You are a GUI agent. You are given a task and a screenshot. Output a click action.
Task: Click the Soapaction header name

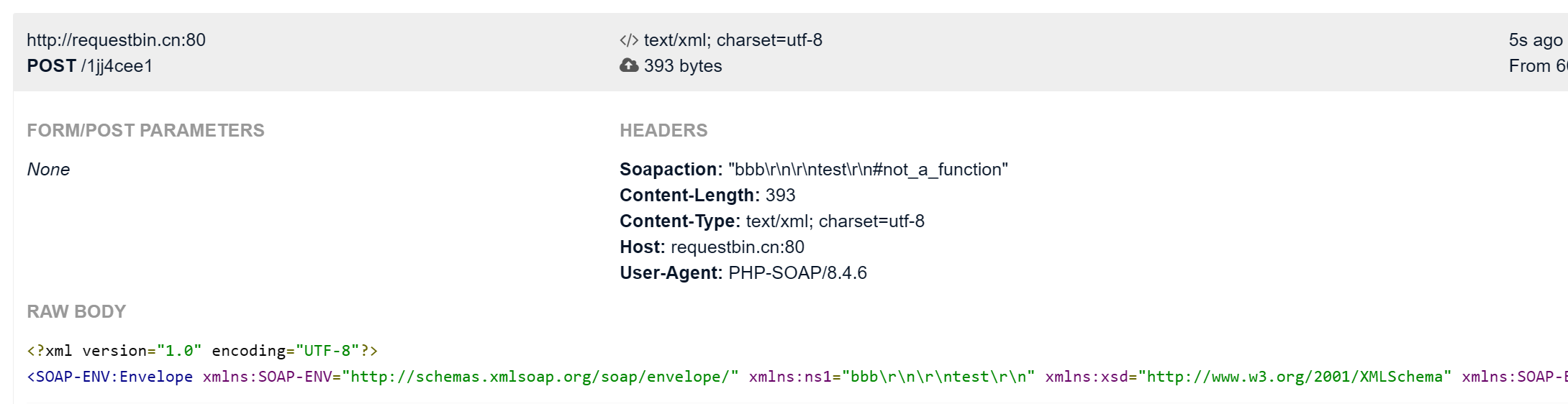(x=670, y=170)
